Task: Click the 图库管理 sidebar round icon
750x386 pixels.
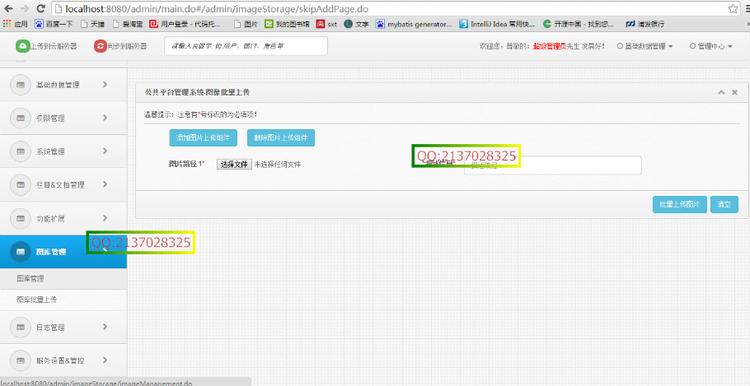Action: coord(21,252)
